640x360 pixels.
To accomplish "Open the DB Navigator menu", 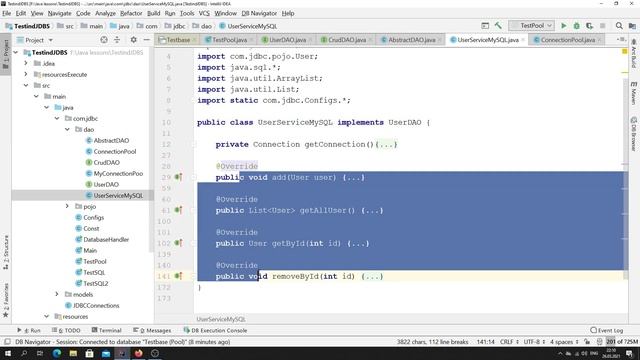I will coord(259,13).
